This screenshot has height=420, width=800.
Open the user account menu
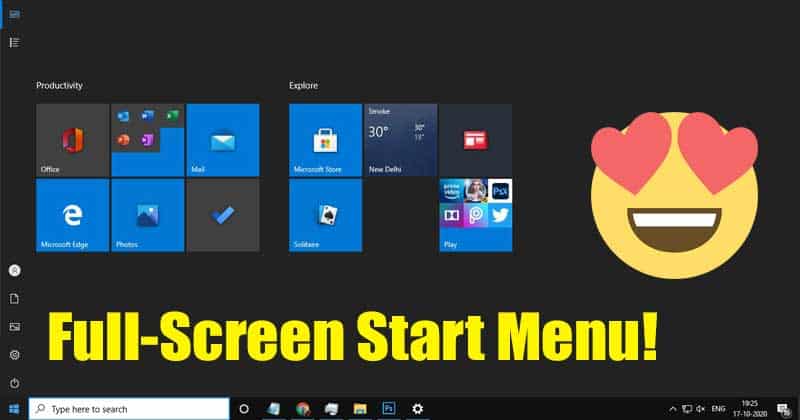point(14,270)
